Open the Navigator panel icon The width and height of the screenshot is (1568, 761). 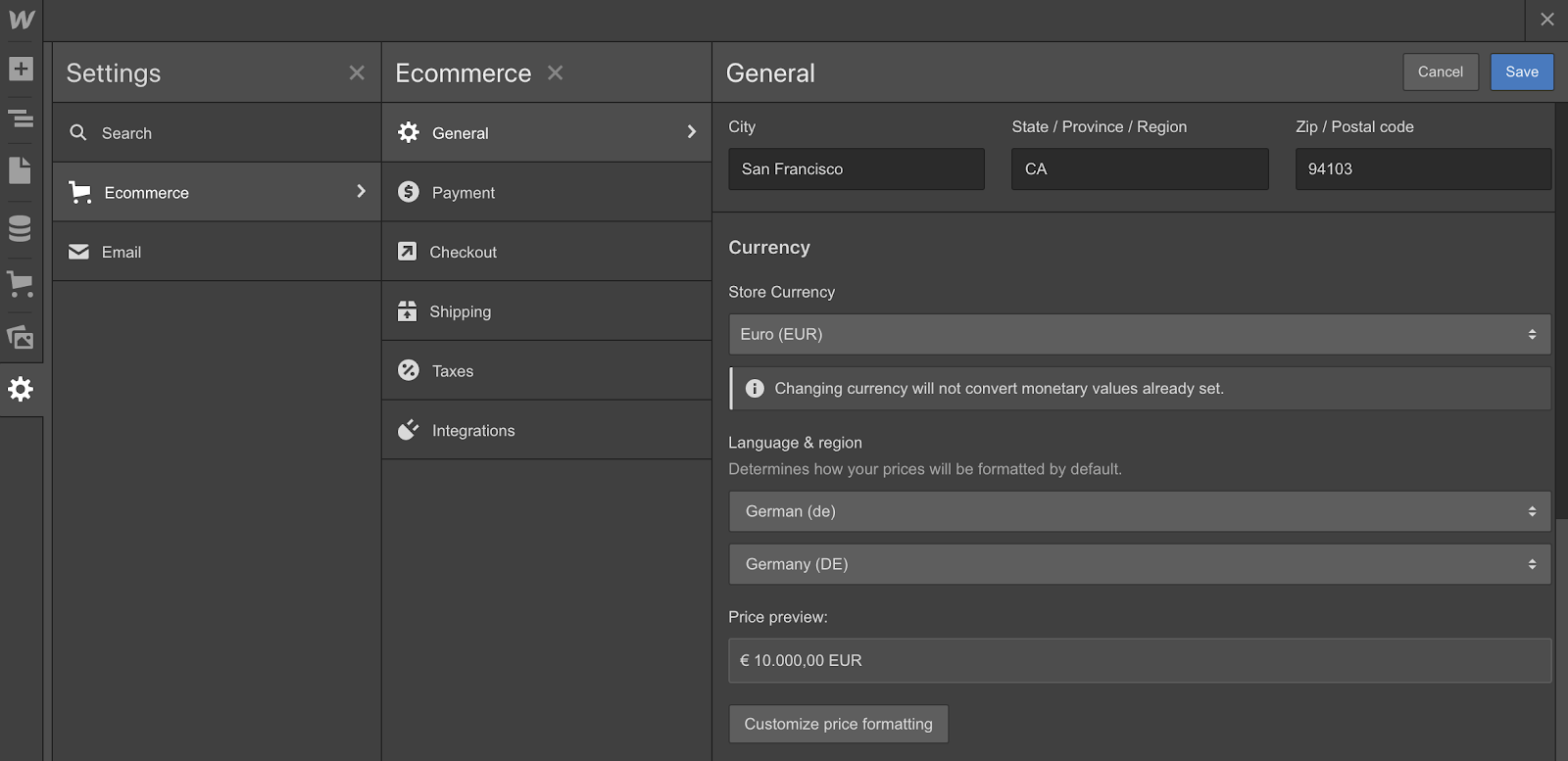(x=21, y=119)
